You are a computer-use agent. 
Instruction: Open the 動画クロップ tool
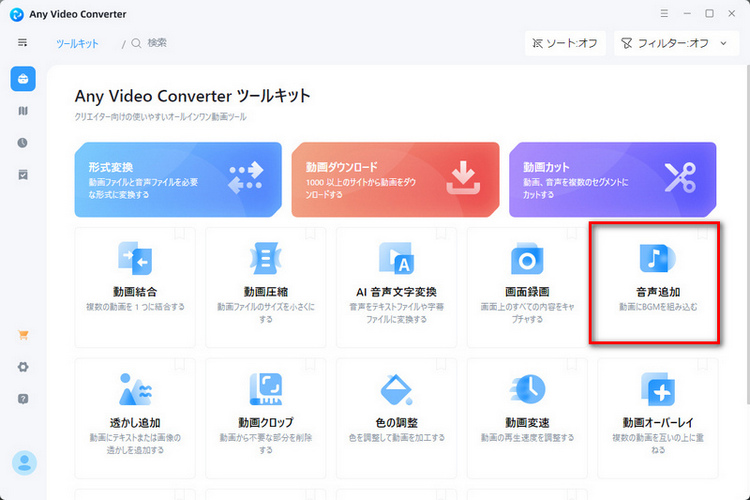(265, 418)
